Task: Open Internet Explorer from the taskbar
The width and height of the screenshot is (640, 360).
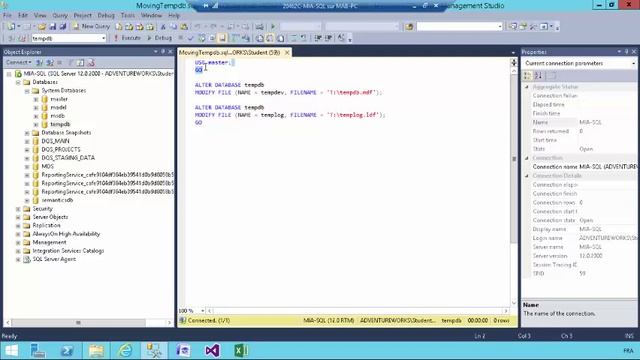Action: pyautogui.click(x=125, y=351)
